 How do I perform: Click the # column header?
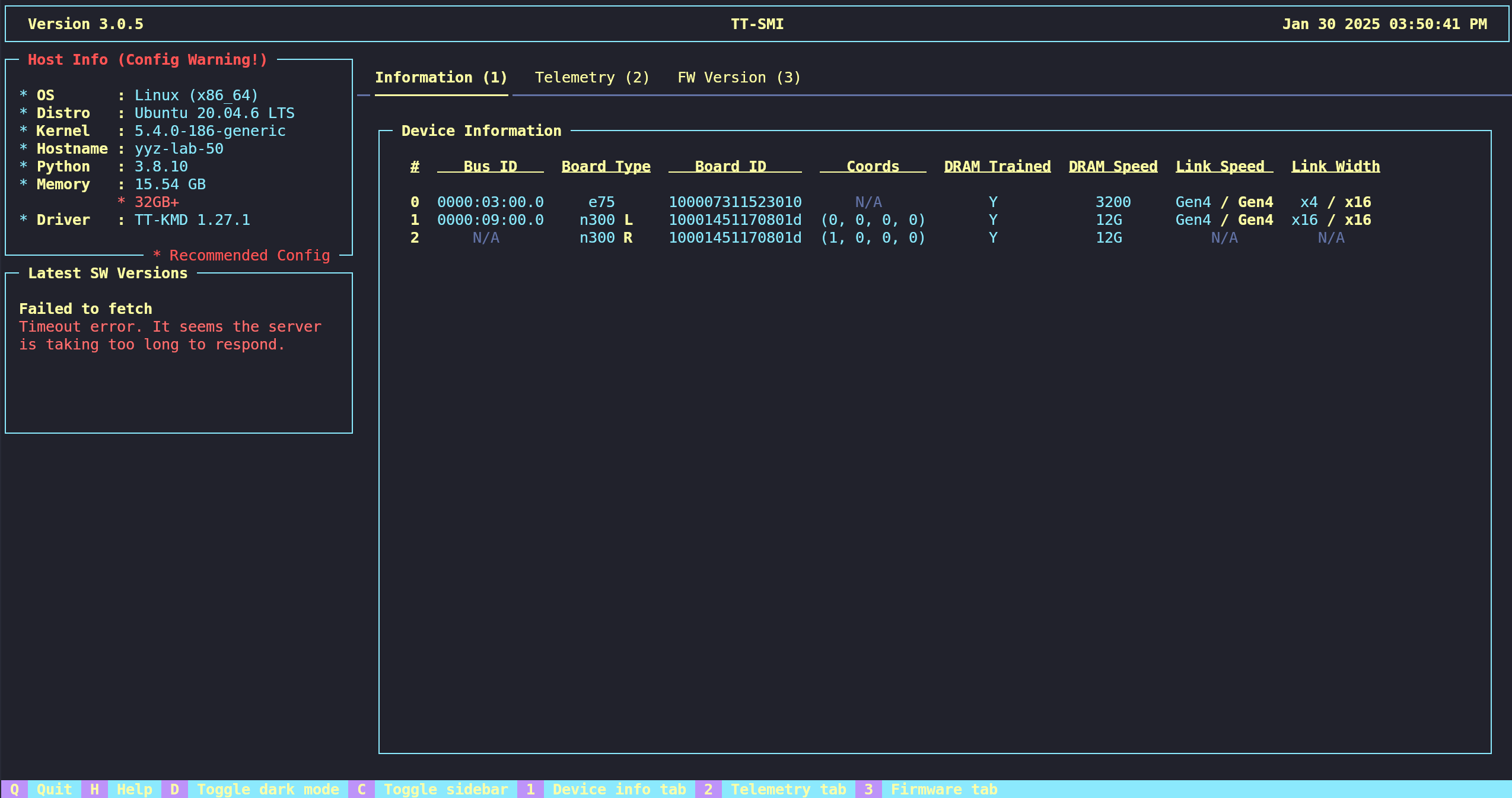tap(415, 167)
